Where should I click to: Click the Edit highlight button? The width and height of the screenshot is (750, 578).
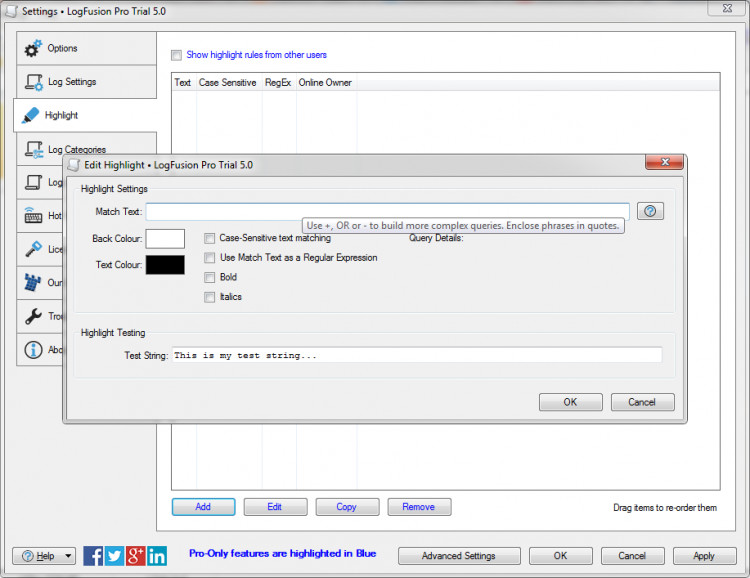[x=275, y=507]
